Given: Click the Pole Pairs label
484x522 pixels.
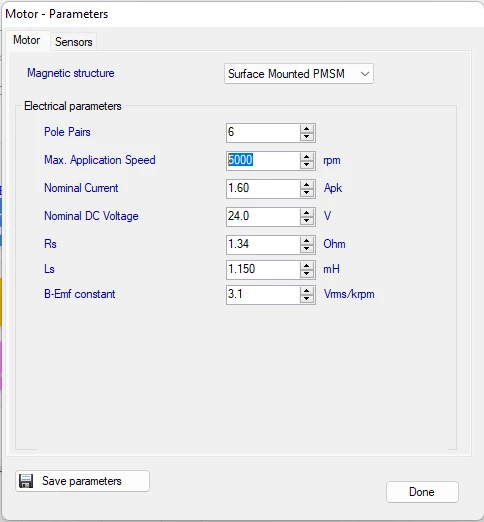Looking at the screenshot, I should [x=67, y=132].
